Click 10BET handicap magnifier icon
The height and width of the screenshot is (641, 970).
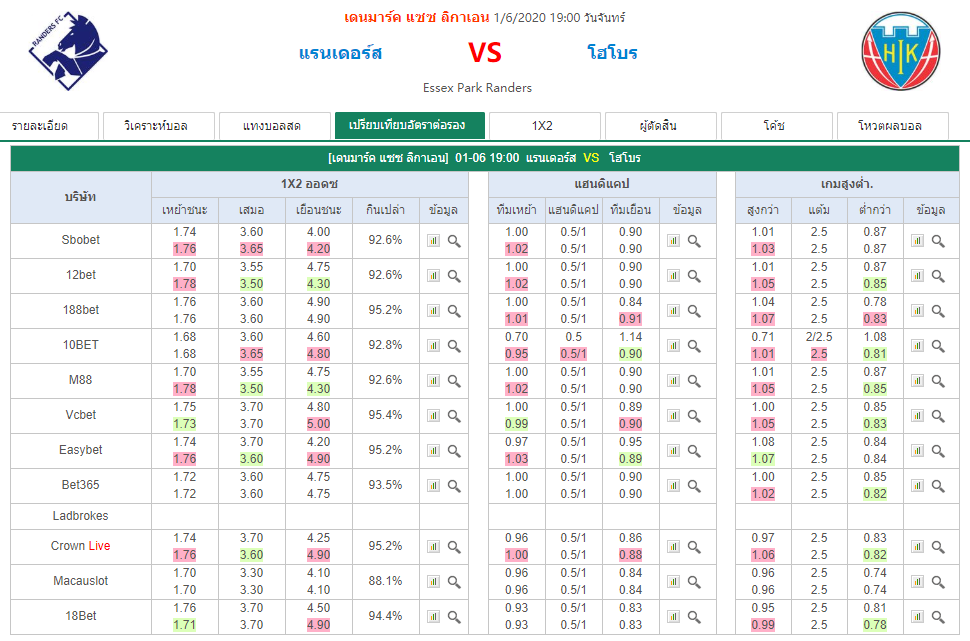coord(694,346)
